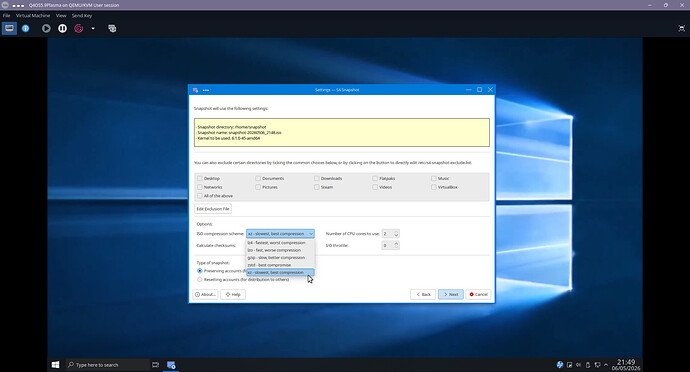Viewport: 690px width, 372px height.
Task: Open the outer window three-dots menu
Action: point(18,5)
